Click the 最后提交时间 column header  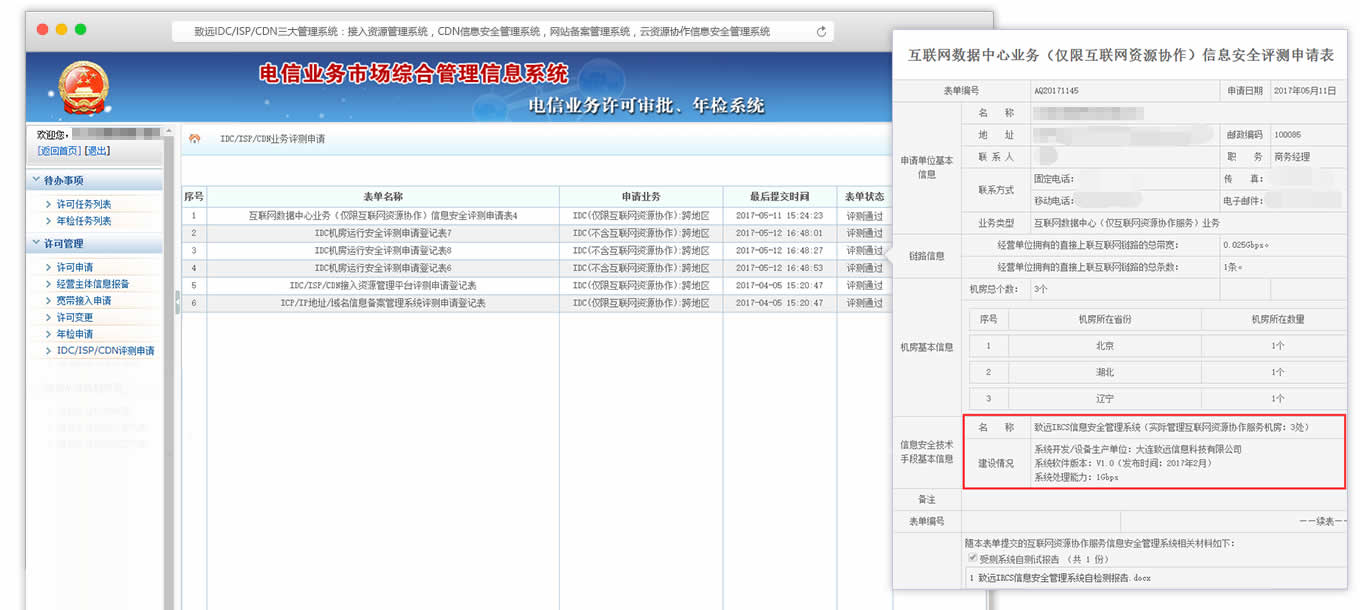tap(779, 197)
